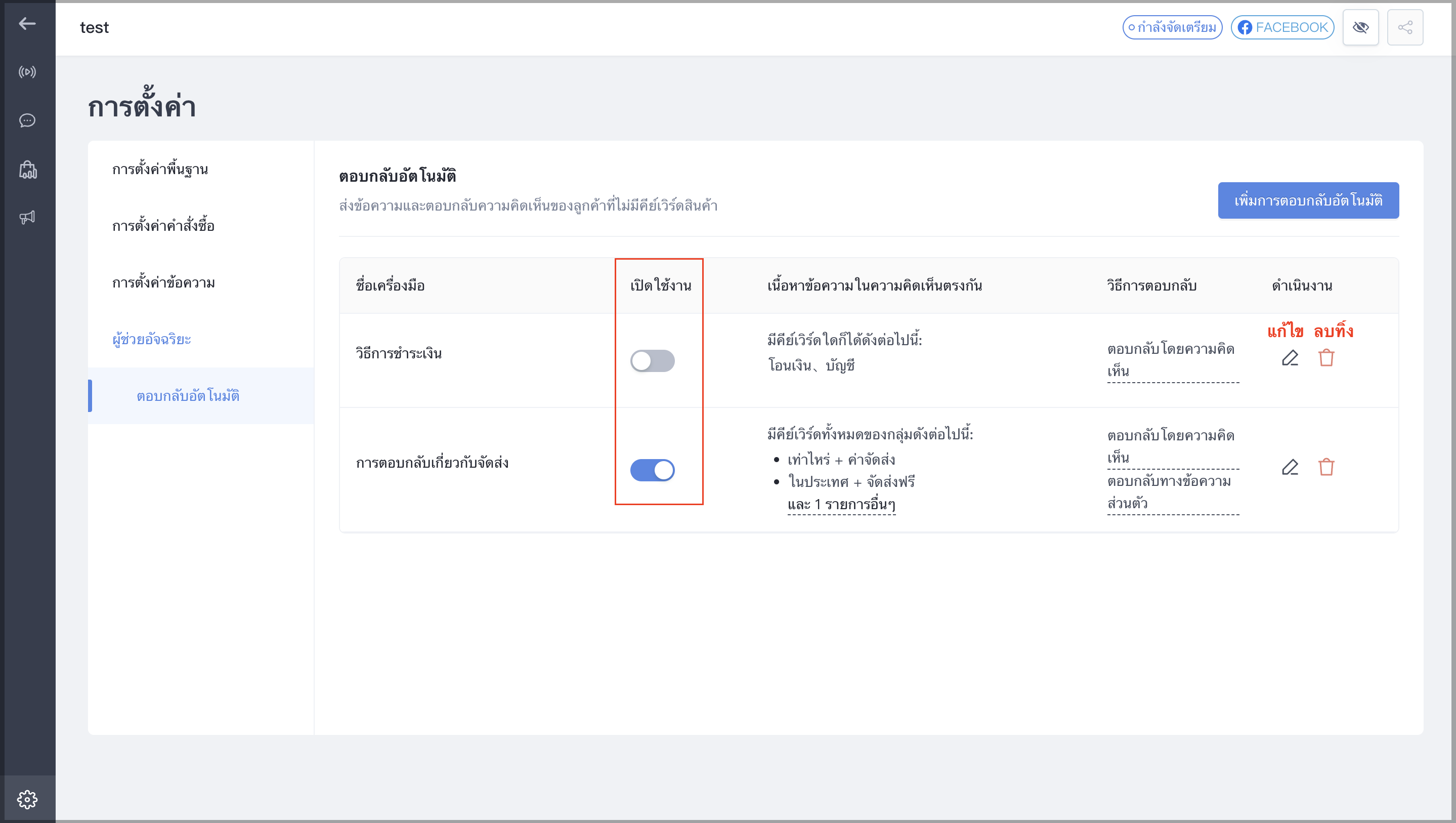This screenshot has height=823, width=1456.
Task: Toggle visibility with crossed-eye icon
Action: (1360, 27)
